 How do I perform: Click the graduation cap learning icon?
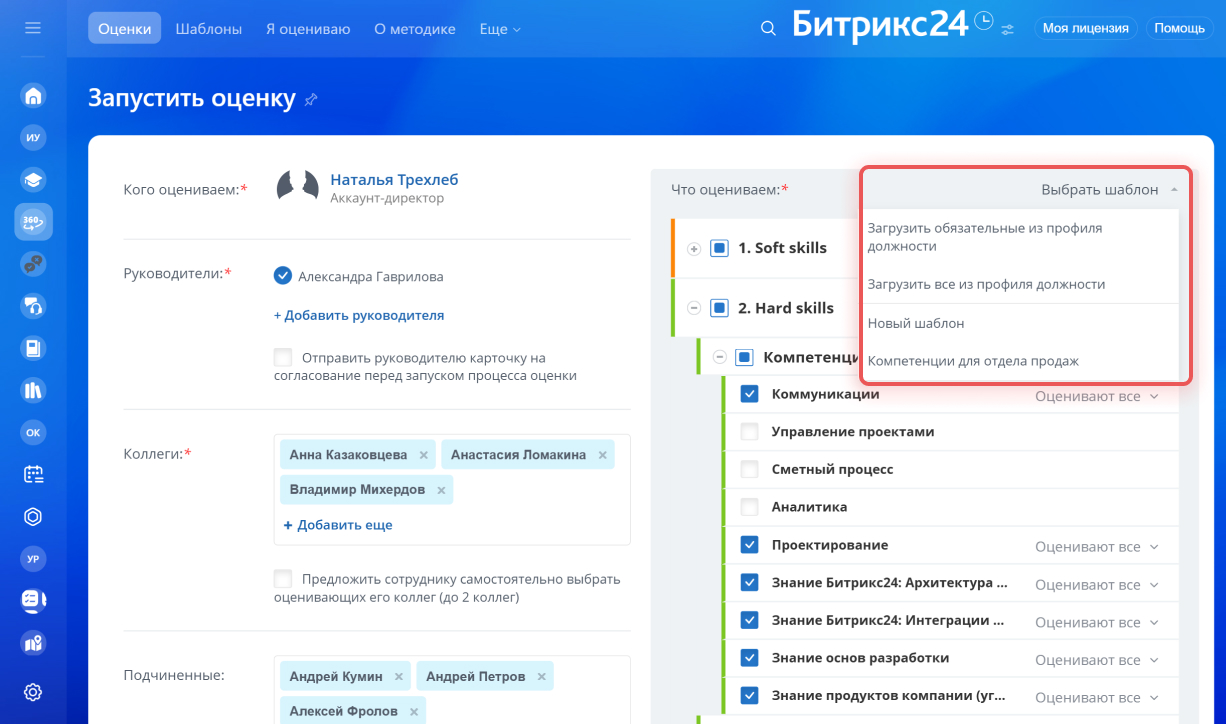tap(33, 180)
